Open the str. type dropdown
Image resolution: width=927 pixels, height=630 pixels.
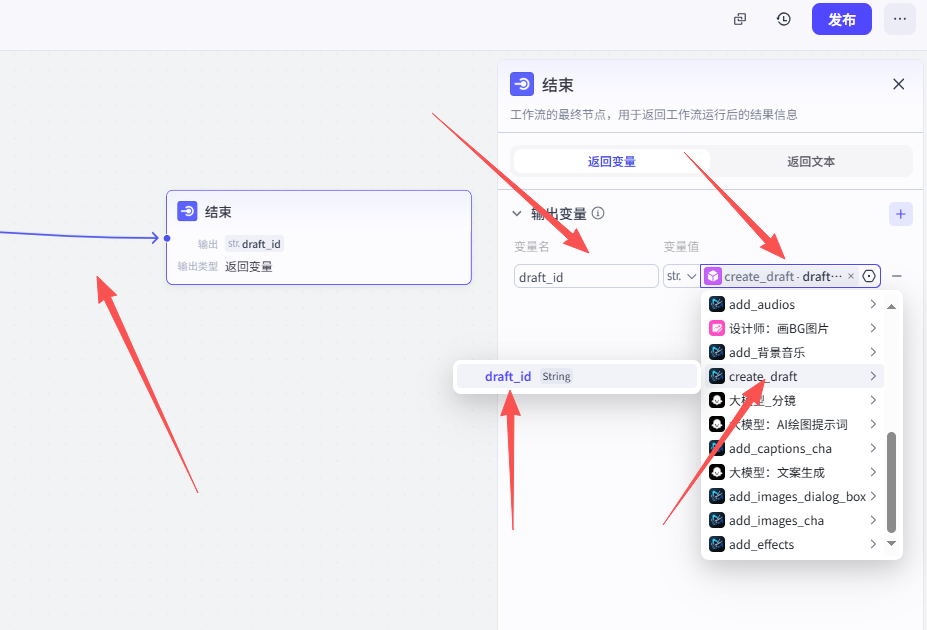(680, 276)
